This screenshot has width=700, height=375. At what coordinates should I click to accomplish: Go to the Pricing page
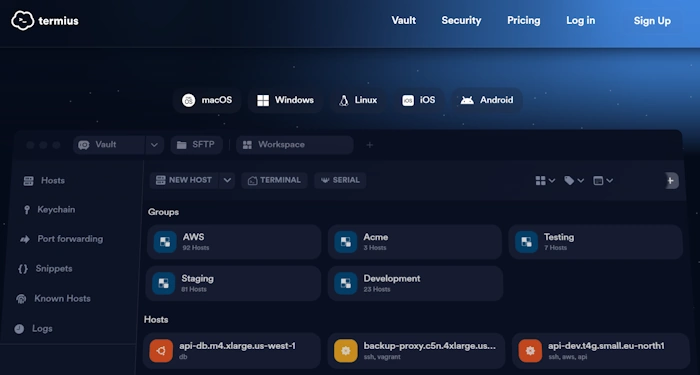point(524,21)
